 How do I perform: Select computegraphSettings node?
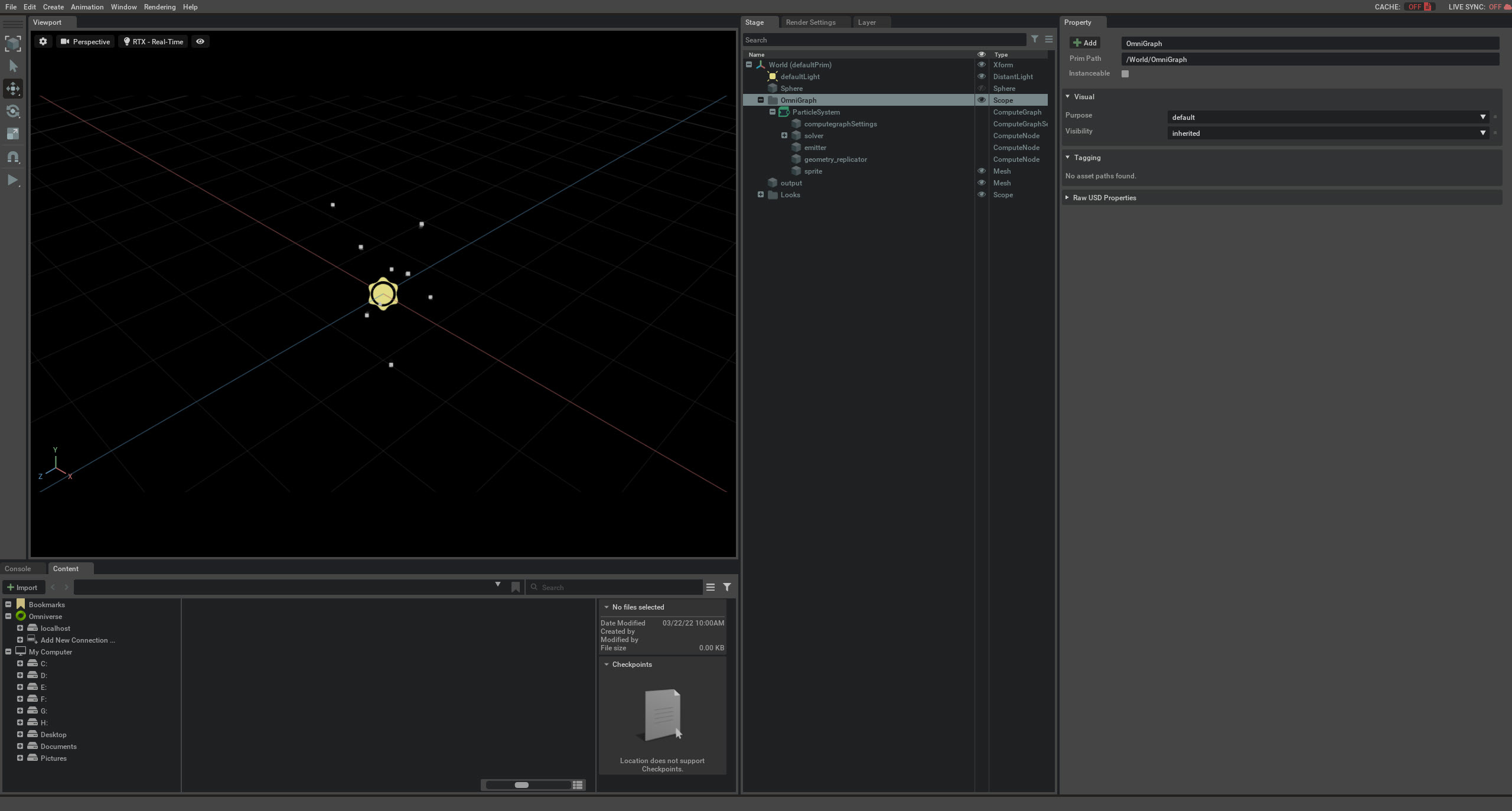coord(840,123)
